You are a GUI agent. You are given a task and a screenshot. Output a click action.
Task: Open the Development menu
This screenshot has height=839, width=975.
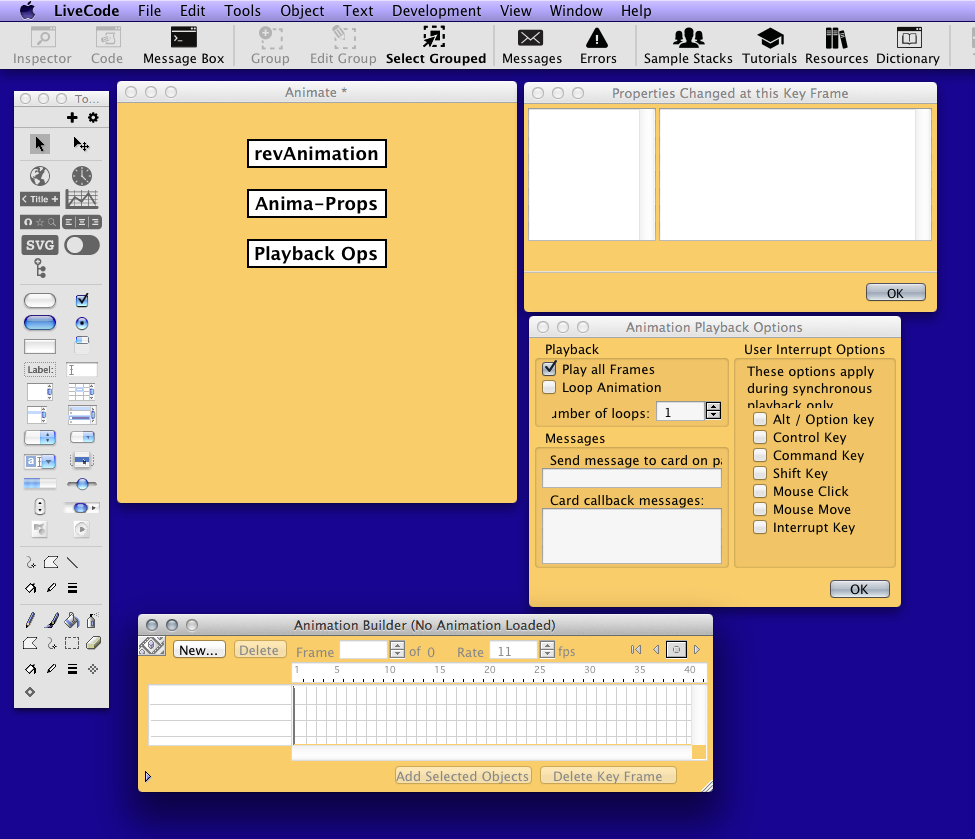click(x=437, y=11)
